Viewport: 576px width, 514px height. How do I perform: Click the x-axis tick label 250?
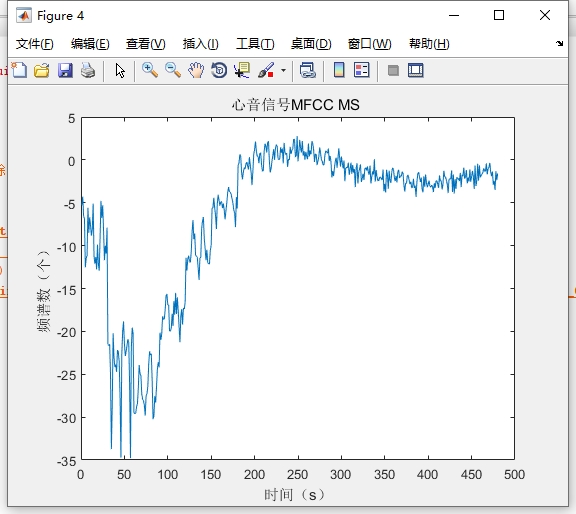click(298, 474)
